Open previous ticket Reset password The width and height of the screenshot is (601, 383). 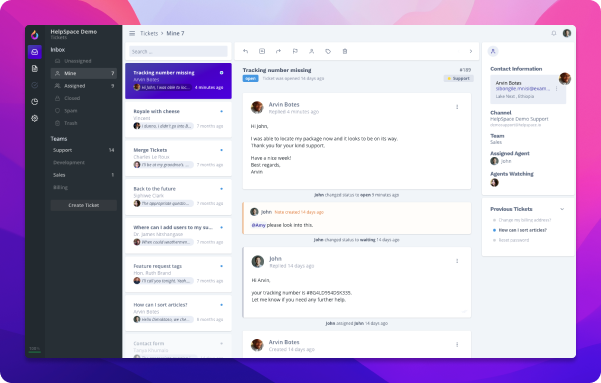(x=514, y=240)
